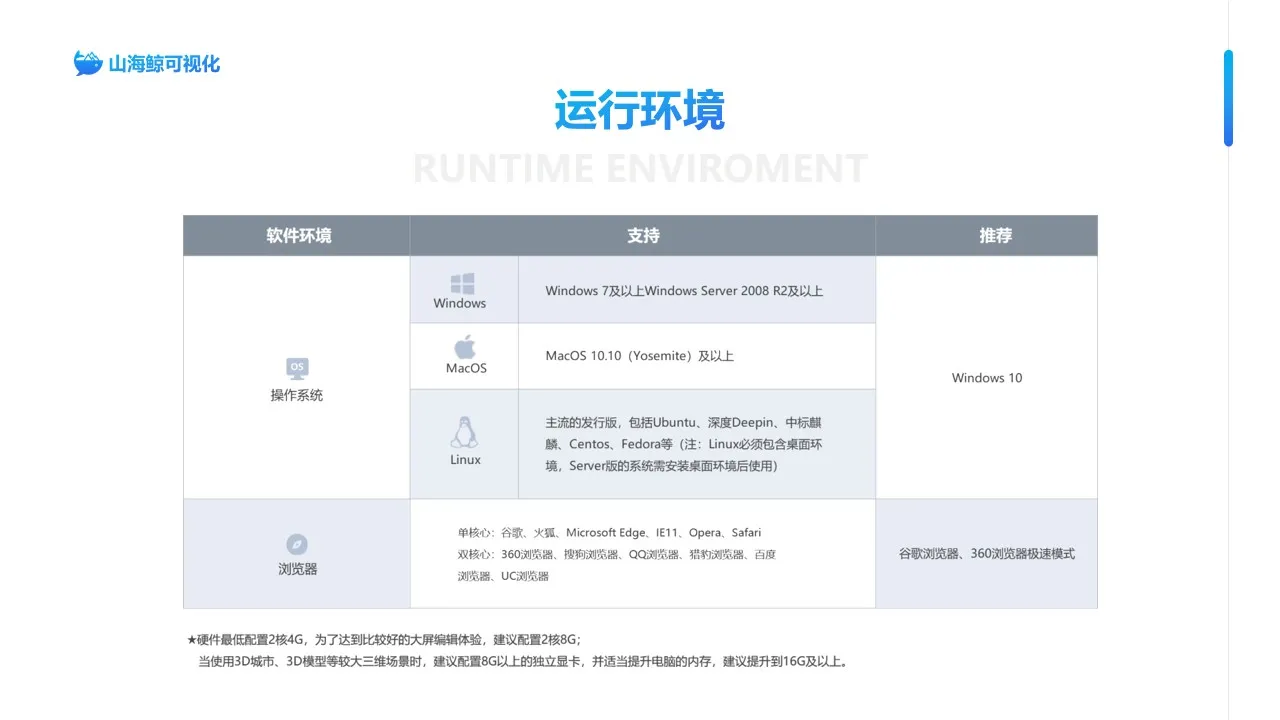
Task: Click the blue vertical scrollbar thumb
Action: pos(1228,98)
